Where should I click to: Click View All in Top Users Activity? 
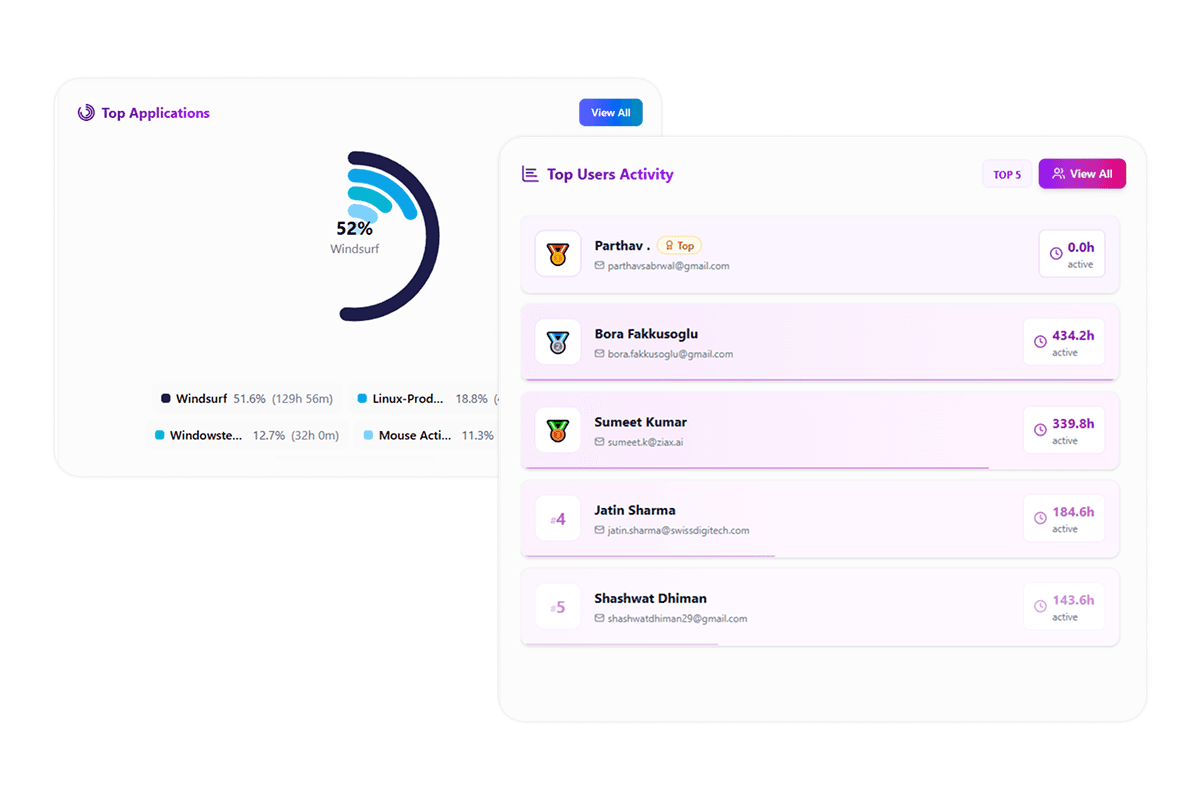[1081, 174]
